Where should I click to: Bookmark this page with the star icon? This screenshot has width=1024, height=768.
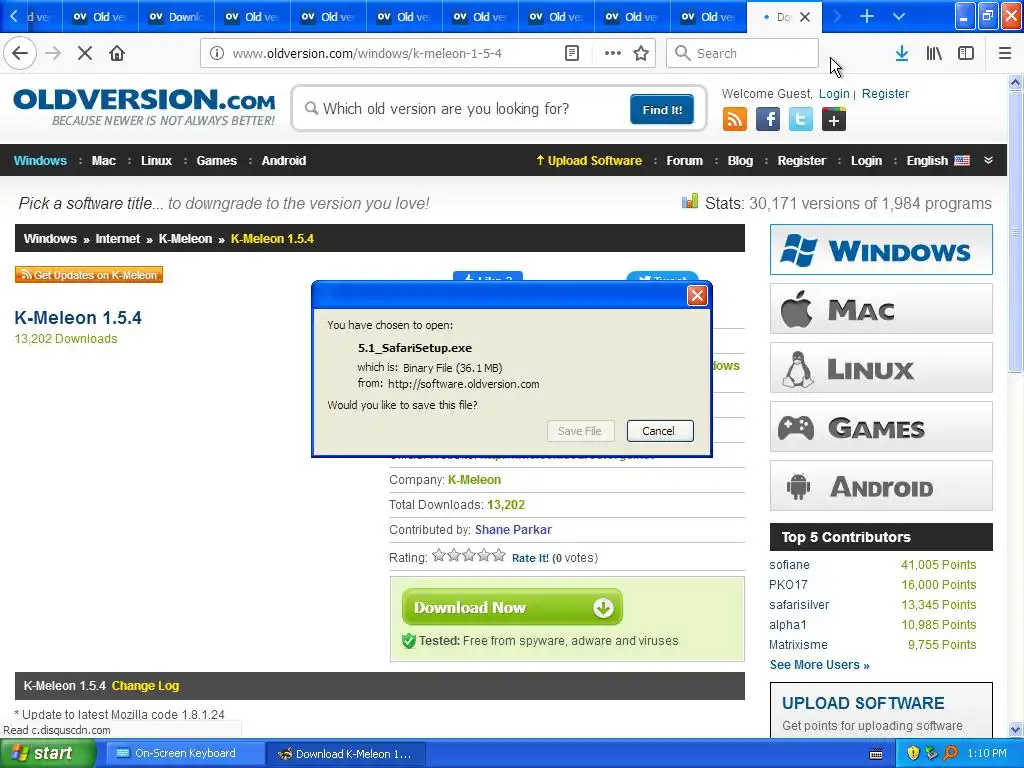point(641,53)
